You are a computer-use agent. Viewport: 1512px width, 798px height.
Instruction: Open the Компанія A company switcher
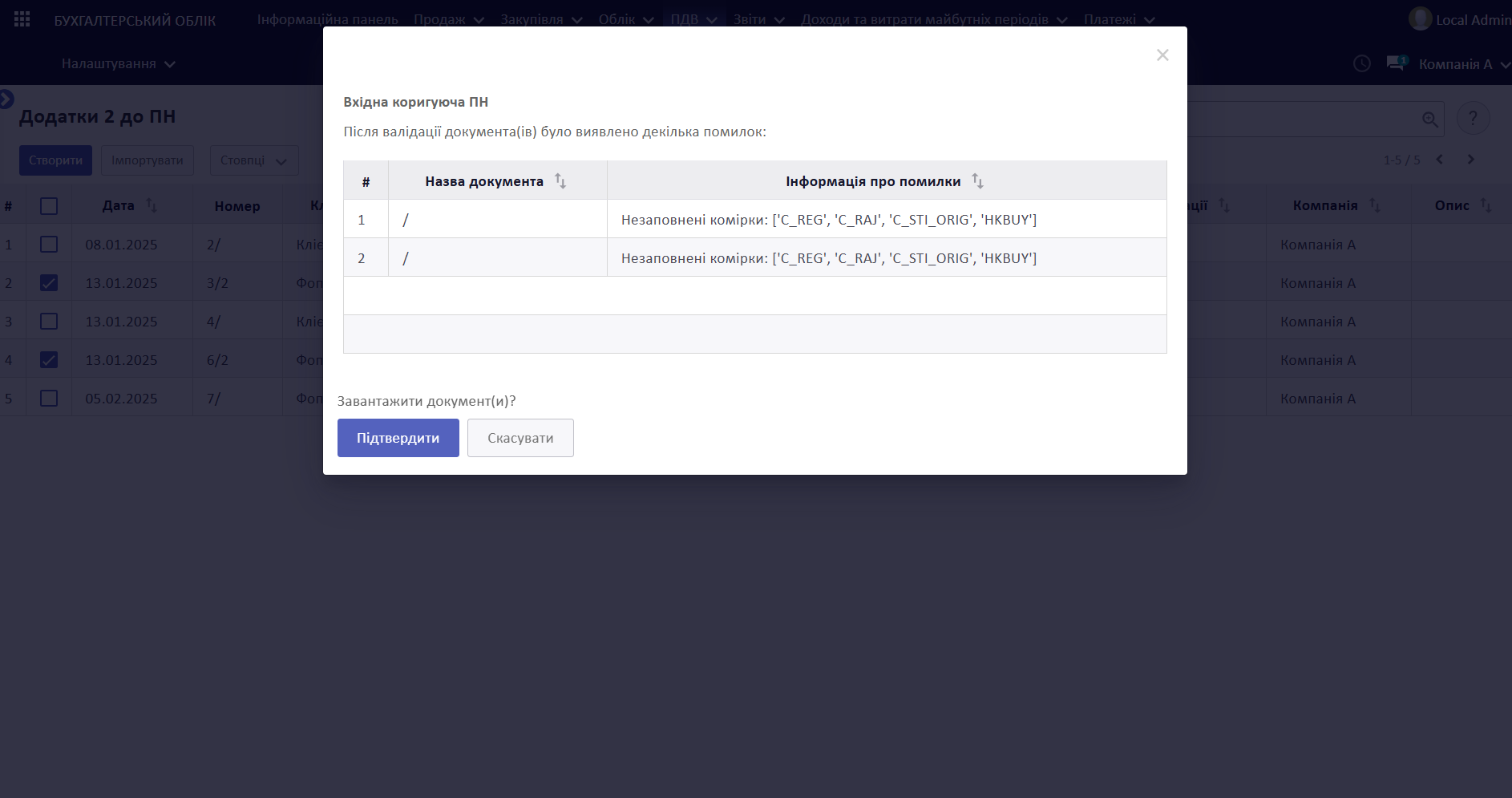pos(1464,64)
